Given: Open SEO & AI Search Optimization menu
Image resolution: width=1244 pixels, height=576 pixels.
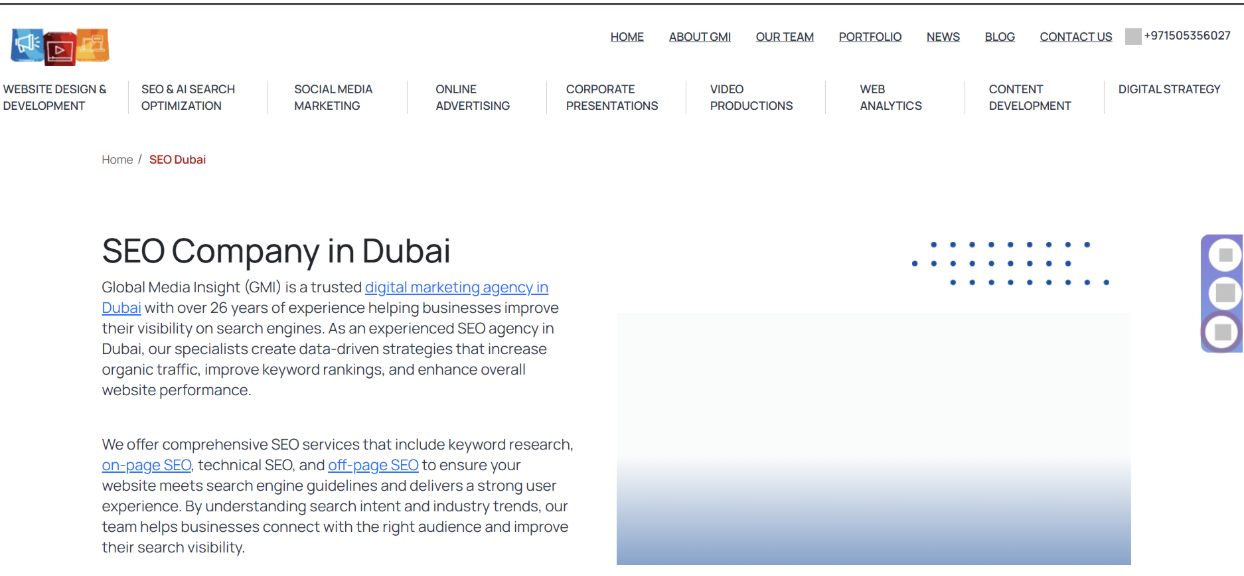Looking at the screenshot, I should coord(188,97).
